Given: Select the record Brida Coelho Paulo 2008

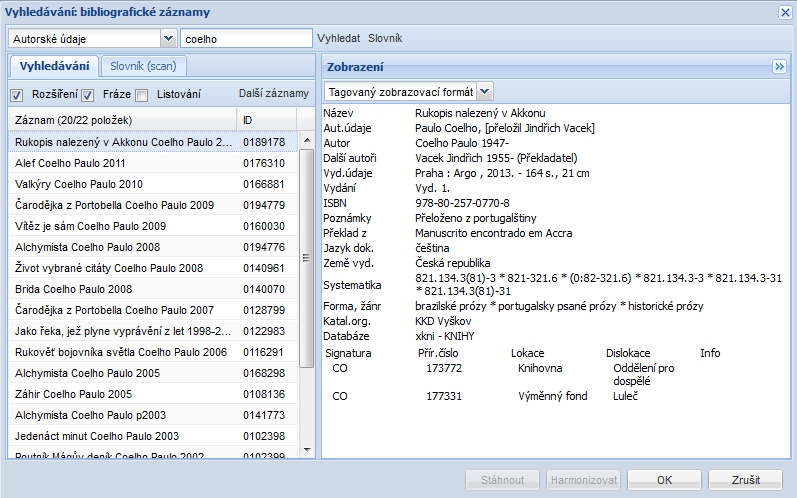Looking at the screenshot, I should point(74,289).
